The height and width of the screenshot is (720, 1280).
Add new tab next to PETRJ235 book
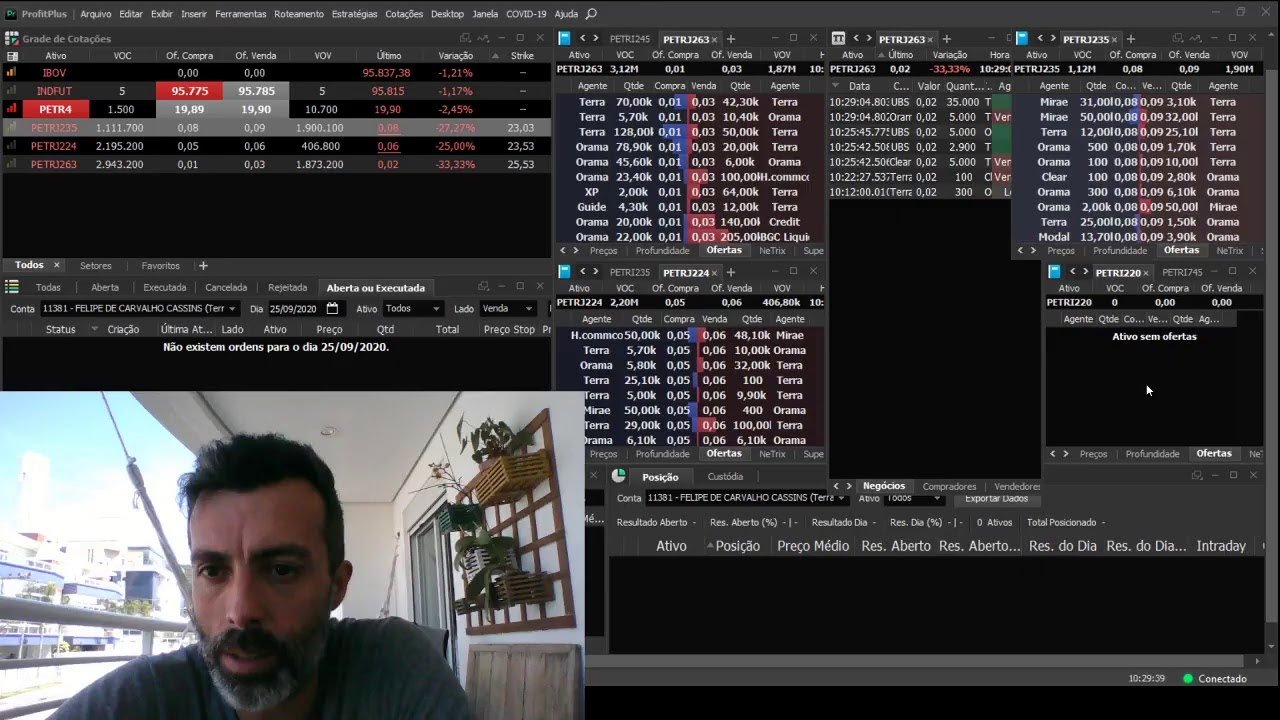coord(1130,39)
